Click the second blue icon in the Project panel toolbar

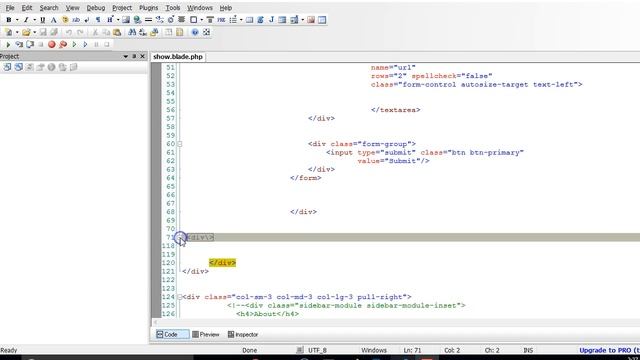[18, 67]
